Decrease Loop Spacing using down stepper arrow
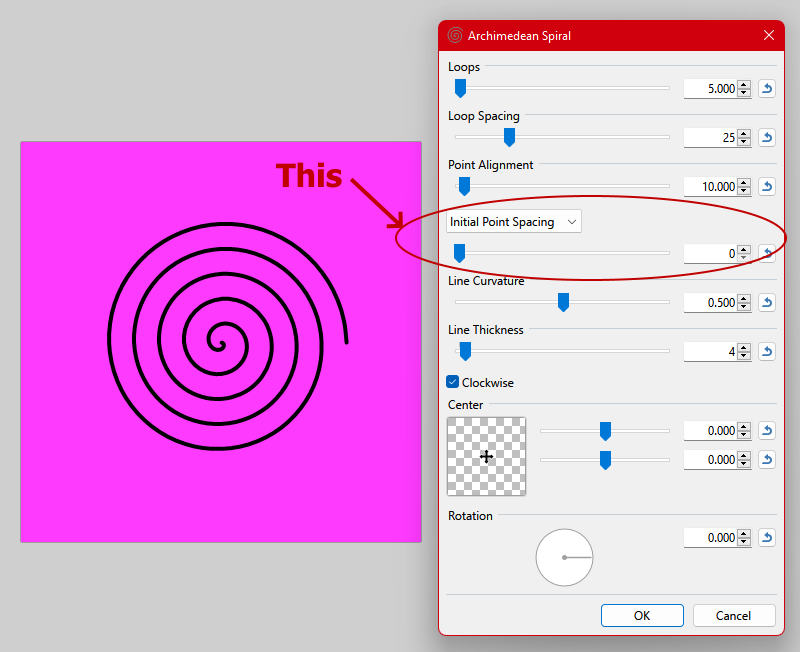Viewport: 800px width, 652px height. tap(744, 142)
